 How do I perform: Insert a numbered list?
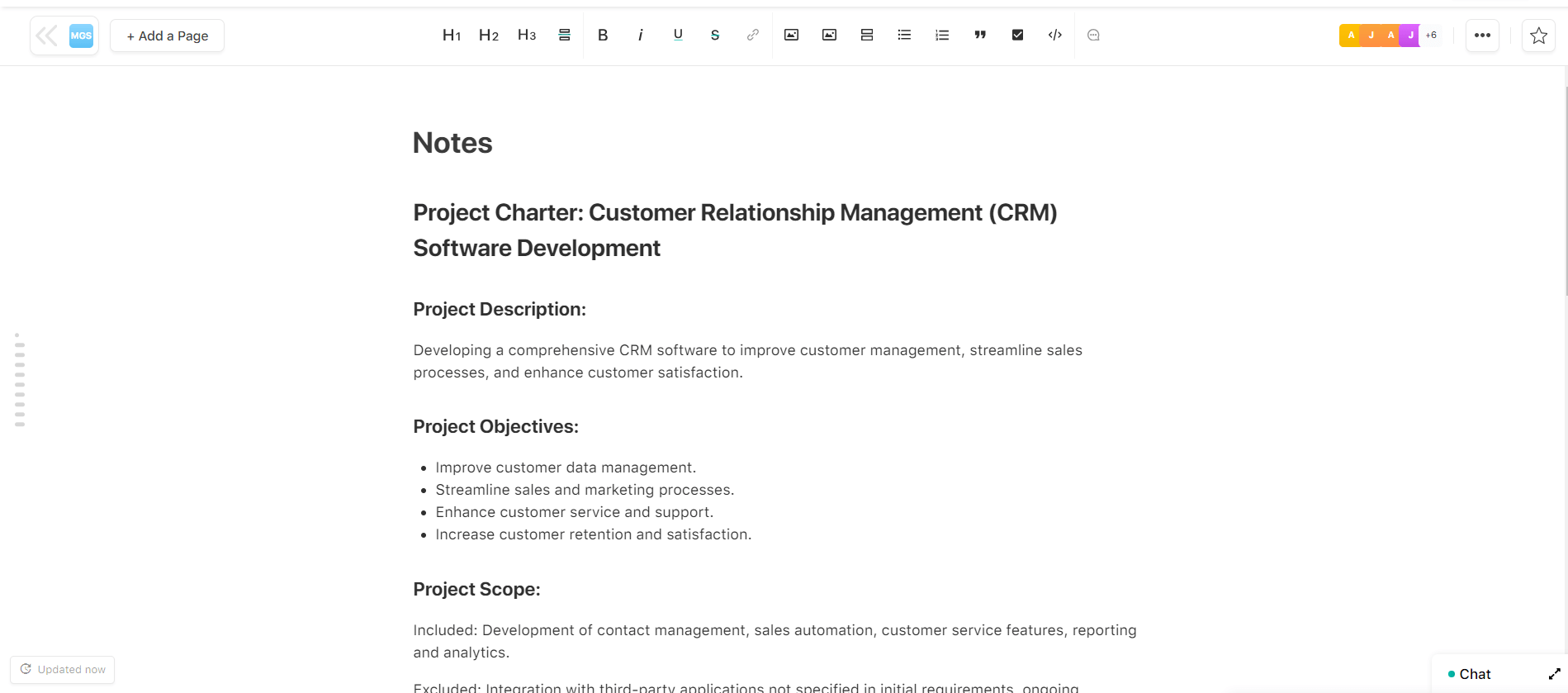(x=941, y=35)
